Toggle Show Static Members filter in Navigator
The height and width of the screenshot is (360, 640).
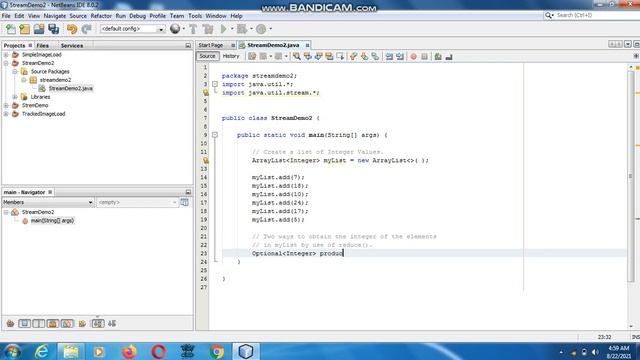tap(39, 324)
